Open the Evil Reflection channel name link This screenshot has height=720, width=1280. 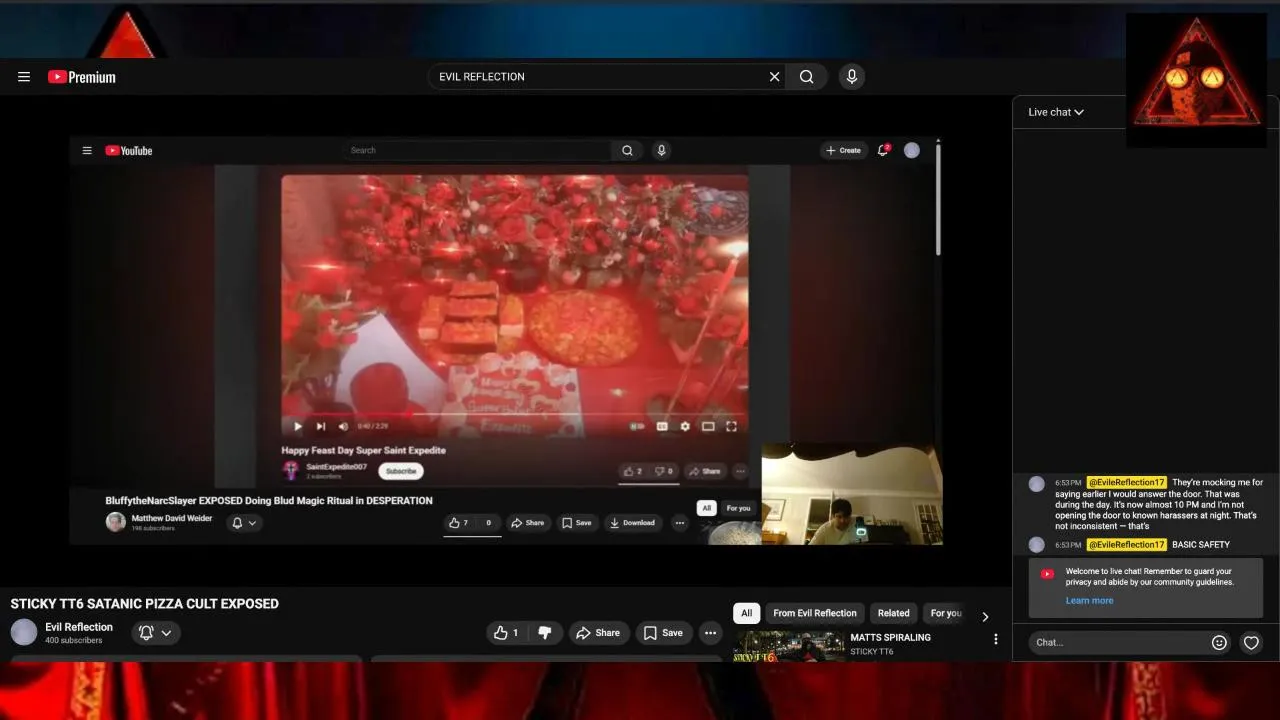(x=79, y=627)
